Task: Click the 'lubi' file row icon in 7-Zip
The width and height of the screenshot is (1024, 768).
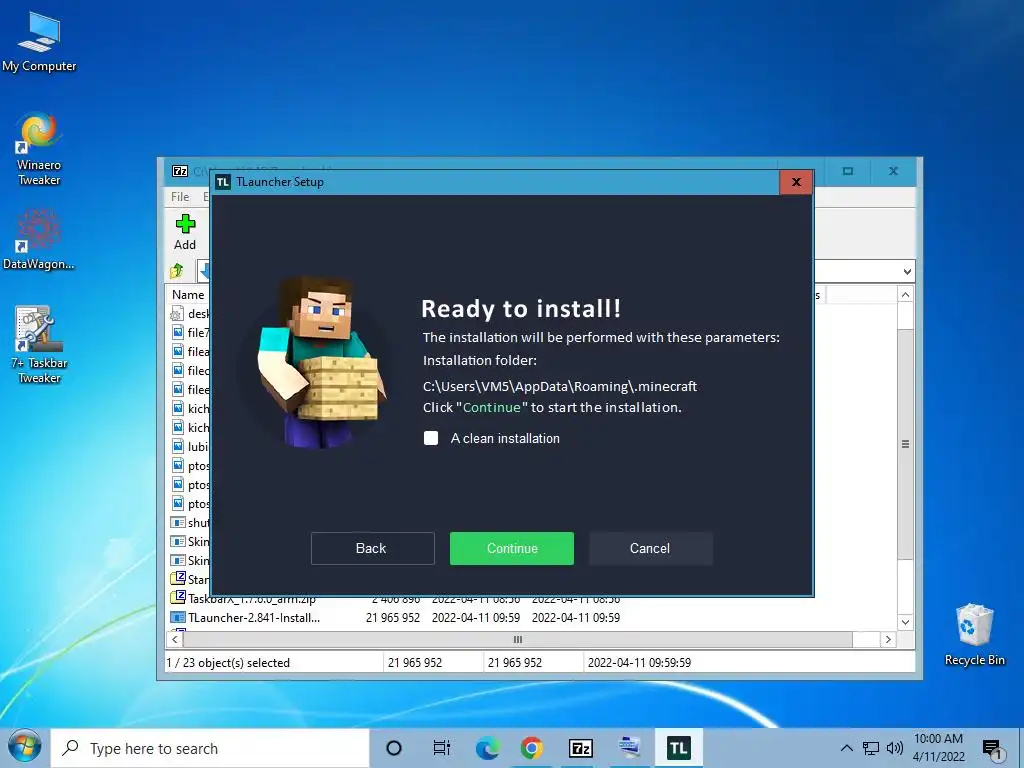Action: click(x=178, y=446)
